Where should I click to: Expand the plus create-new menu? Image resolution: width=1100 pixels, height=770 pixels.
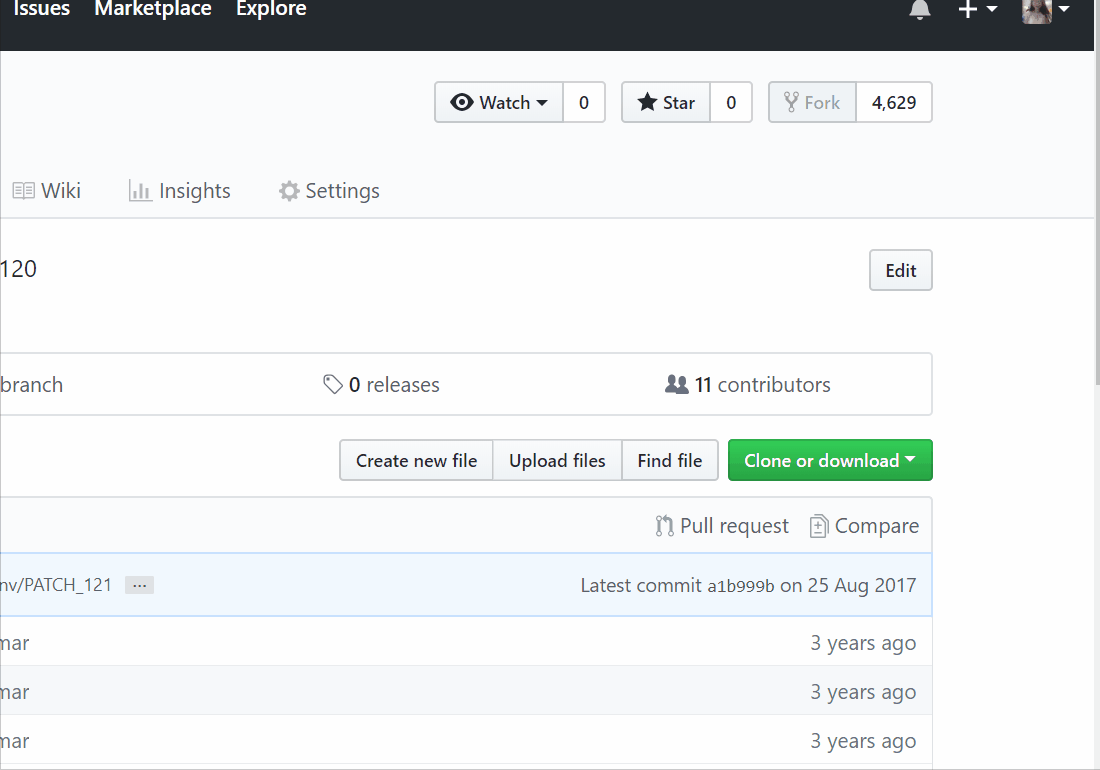tap(978, 10)
